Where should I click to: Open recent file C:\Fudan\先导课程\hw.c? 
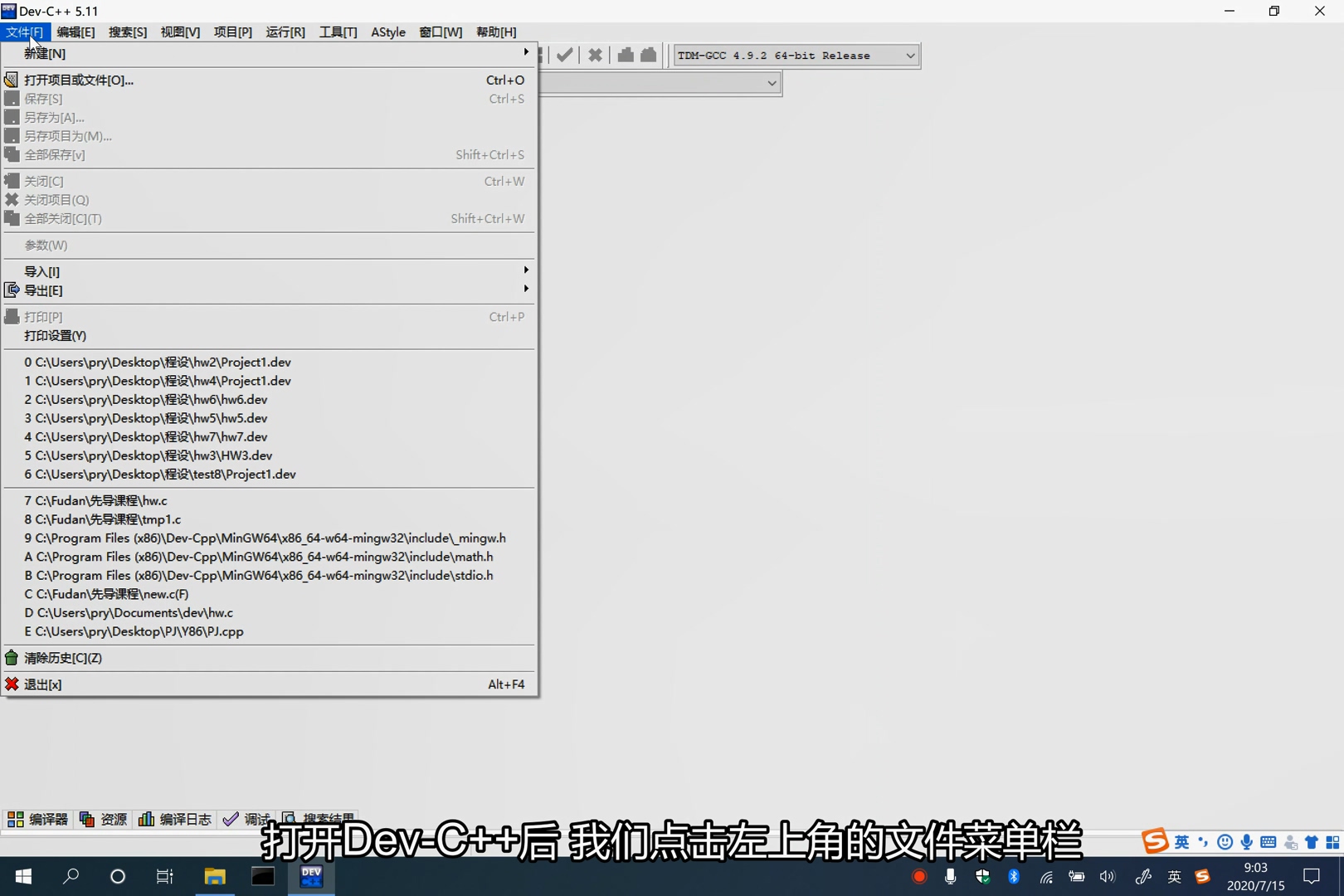(269, 501)
